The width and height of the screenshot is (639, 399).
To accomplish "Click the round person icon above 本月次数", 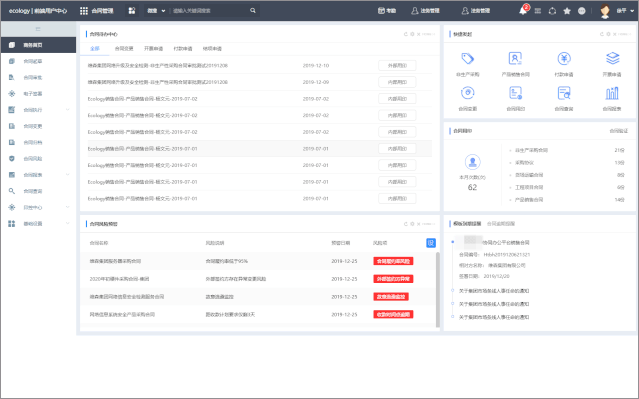I will coord(472,162).
